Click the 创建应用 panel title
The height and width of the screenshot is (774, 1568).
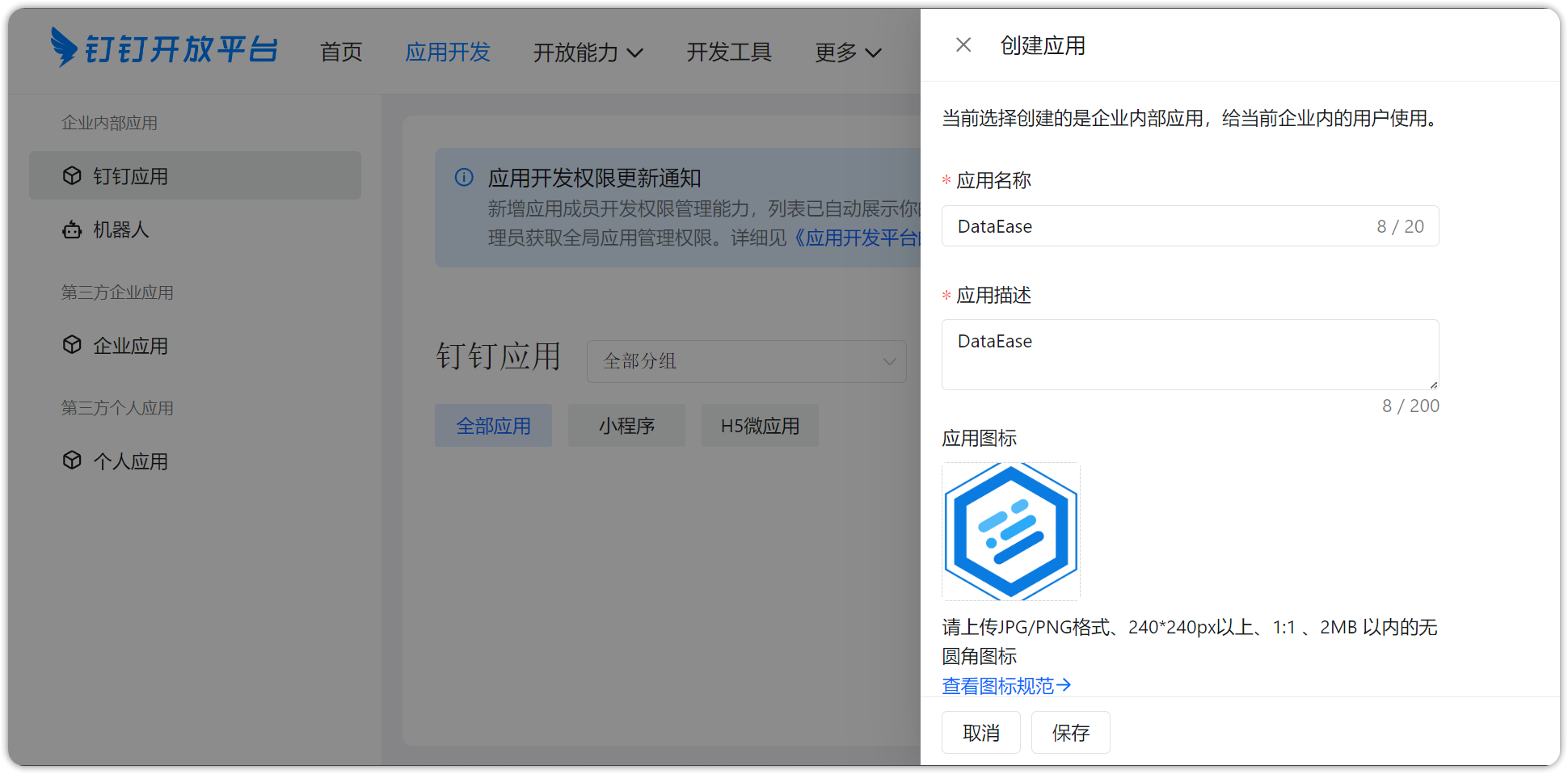(x=1043, y=46)
